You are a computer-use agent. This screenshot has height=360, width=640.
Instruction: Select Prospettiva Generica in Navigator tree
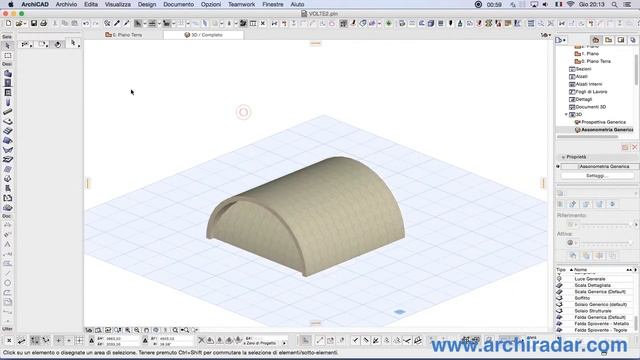click(x=603, y=122)
